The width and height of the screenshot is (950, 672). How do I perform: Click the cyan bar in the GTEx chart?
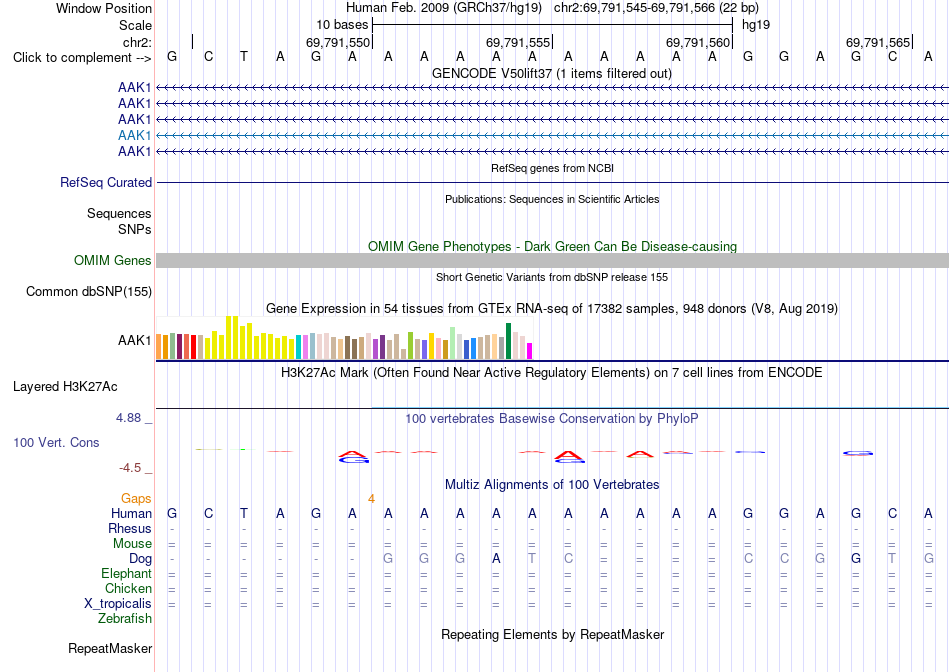pos(299,348)
